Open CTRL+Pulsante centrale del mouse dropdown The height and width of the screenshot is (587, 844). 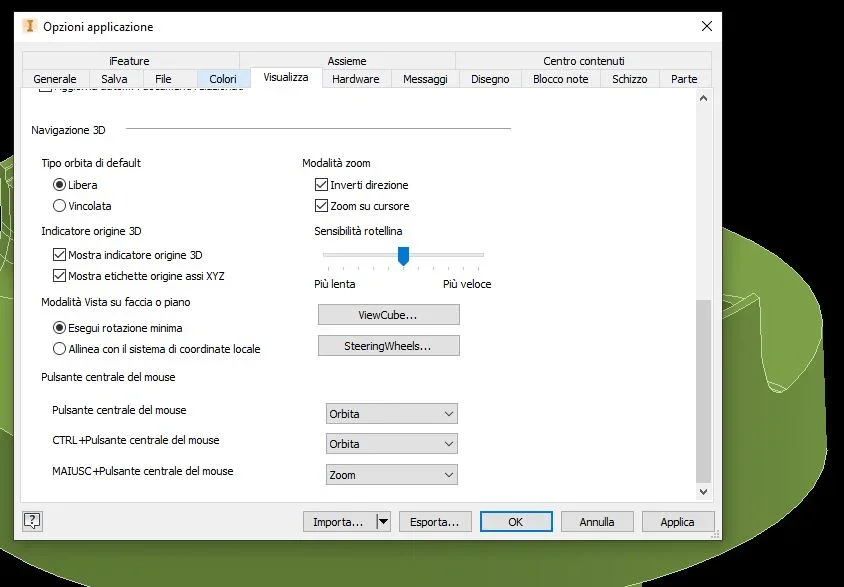tap(392, 444)
